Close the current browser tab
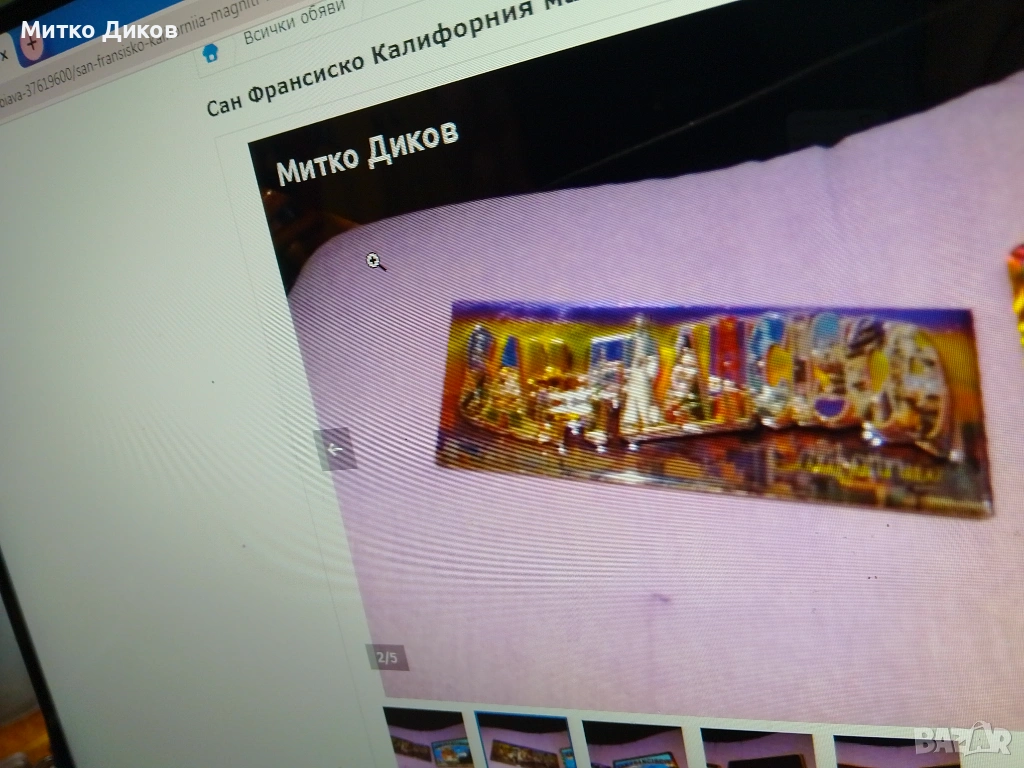Image resolution: width=1024 pixels, height=768 pixels. tap(4, 52)
